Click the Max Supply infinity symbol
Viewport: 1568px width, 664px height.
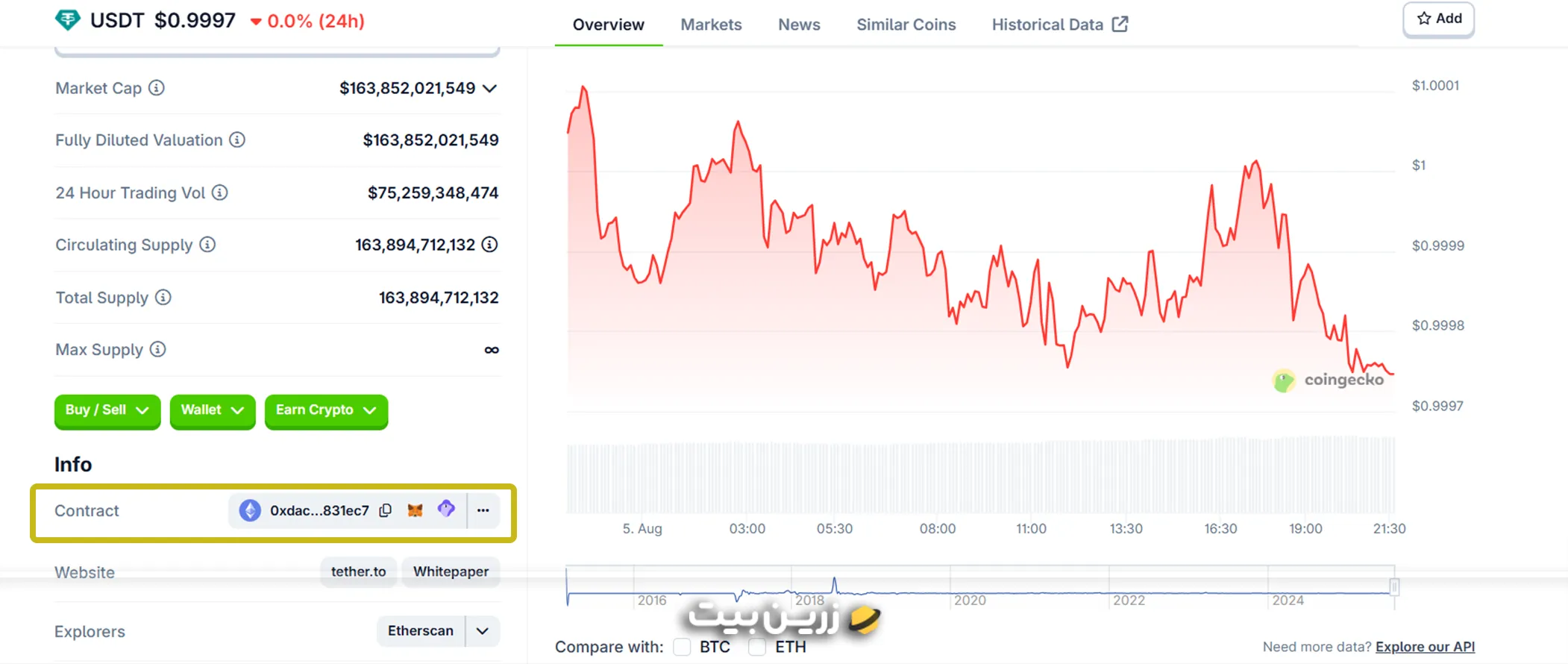point(492,350)
